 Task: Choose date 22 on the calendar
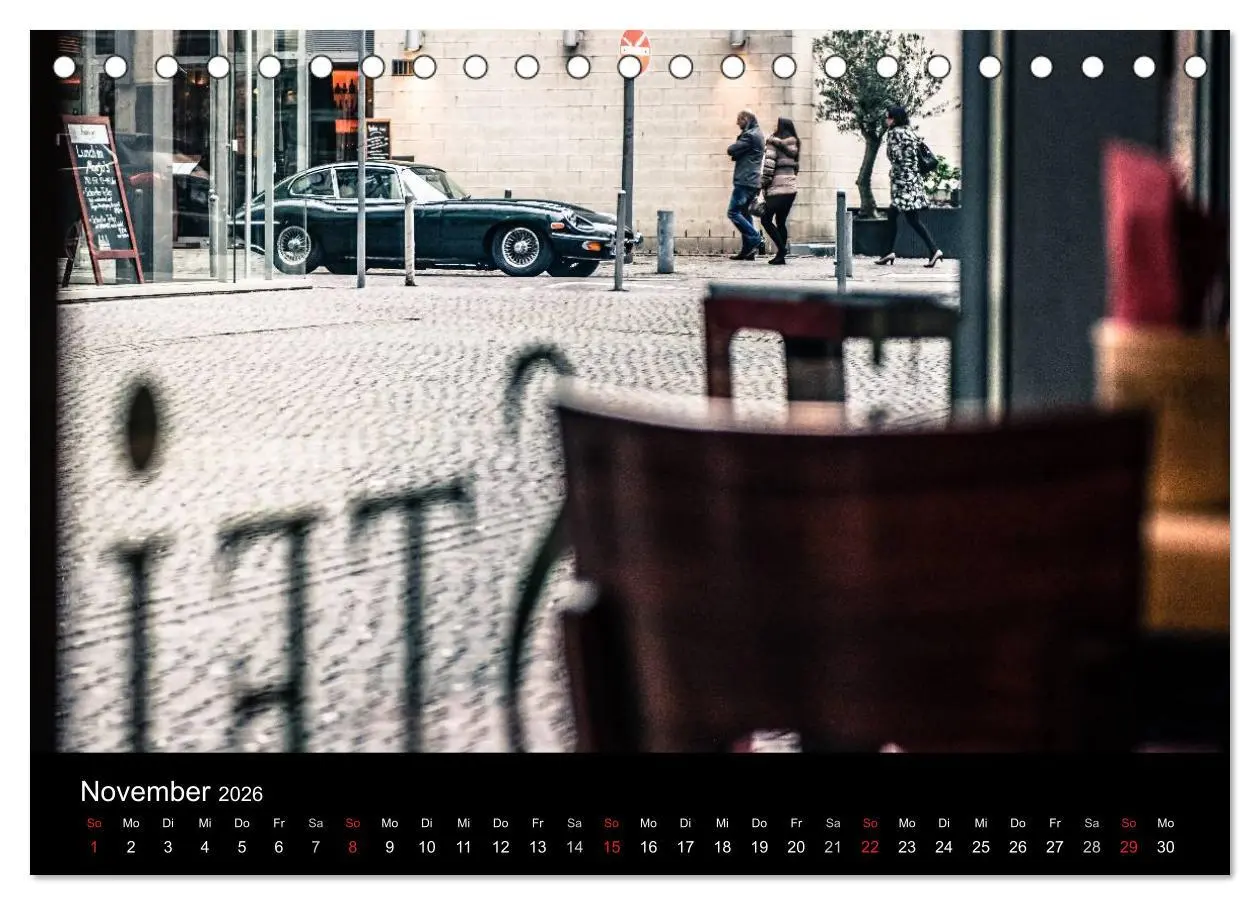pos(870,847)
